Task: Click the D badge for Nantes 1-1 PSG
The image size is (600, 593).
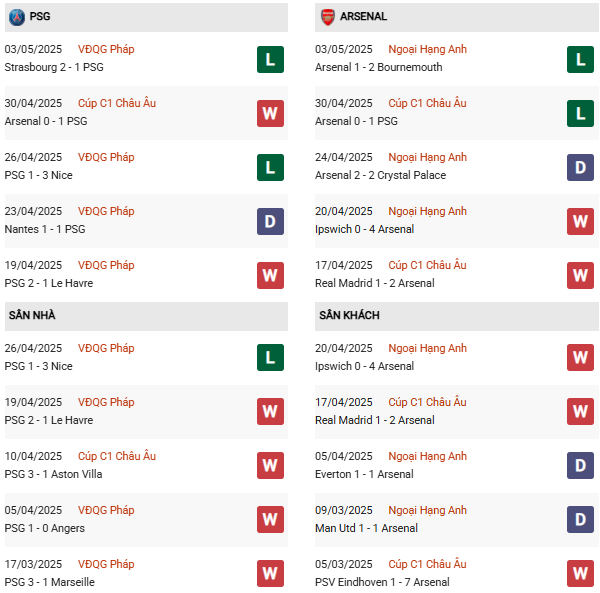Action: point(271,221)
